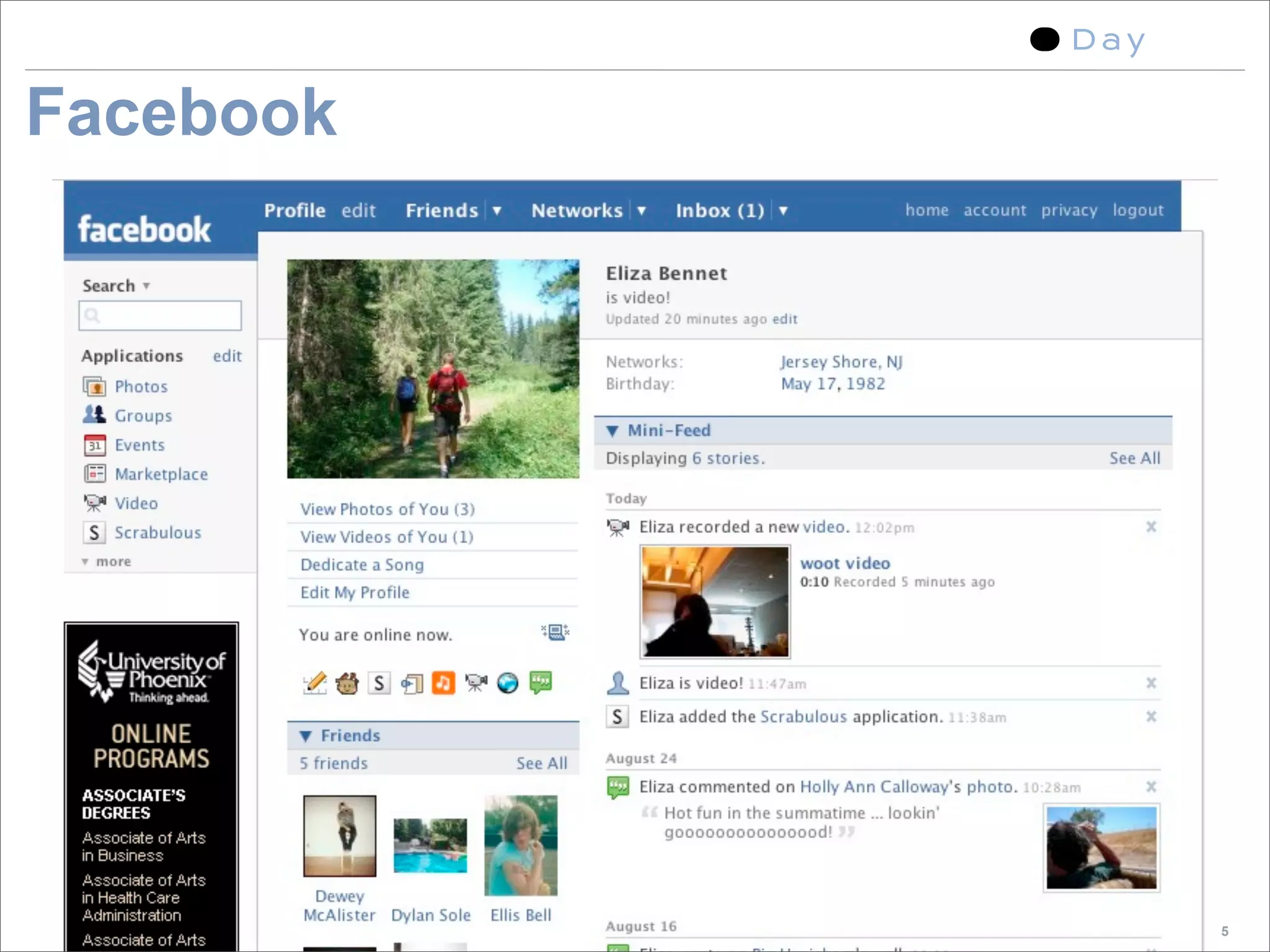Click edit next to Profile in top bar
This screenshot has width=1270, height=952.
click(x=358, y=211)
